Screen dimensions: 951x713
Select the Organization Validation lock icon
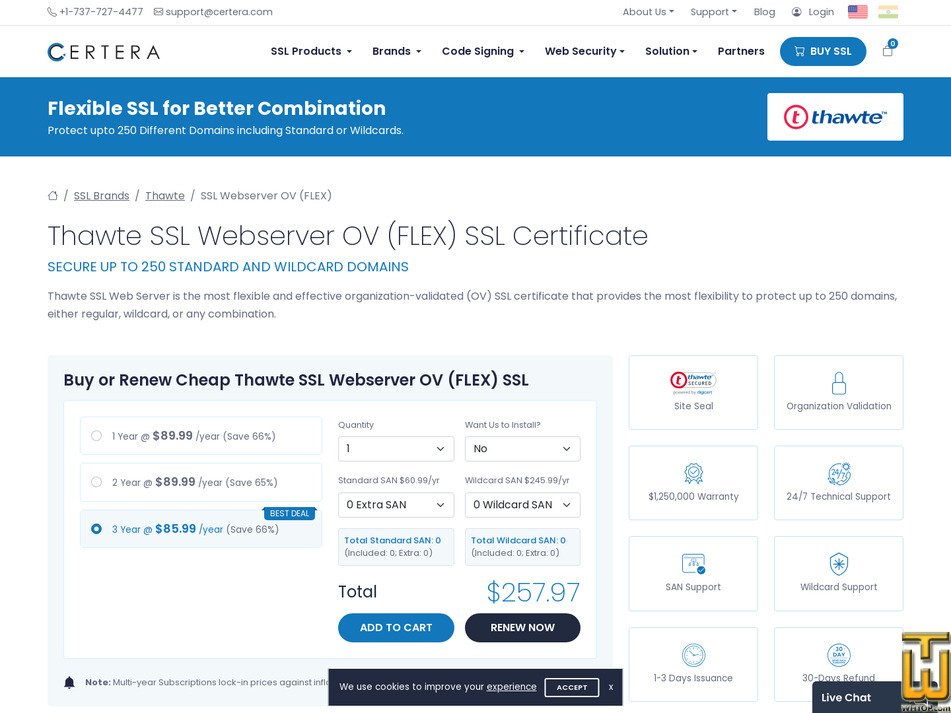click(838, 382)
